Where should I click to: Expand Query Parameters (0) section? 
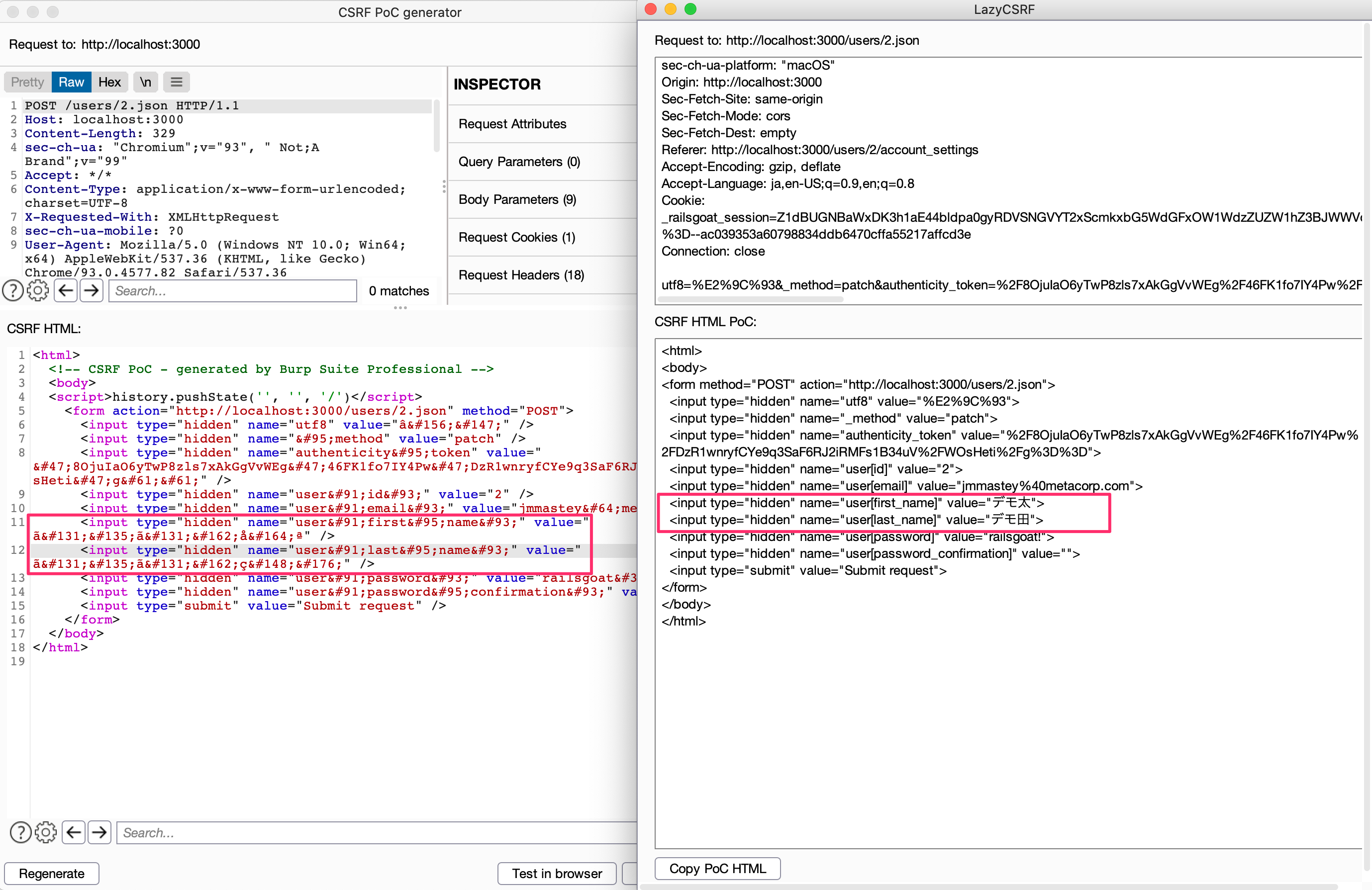tap(542, 162)
